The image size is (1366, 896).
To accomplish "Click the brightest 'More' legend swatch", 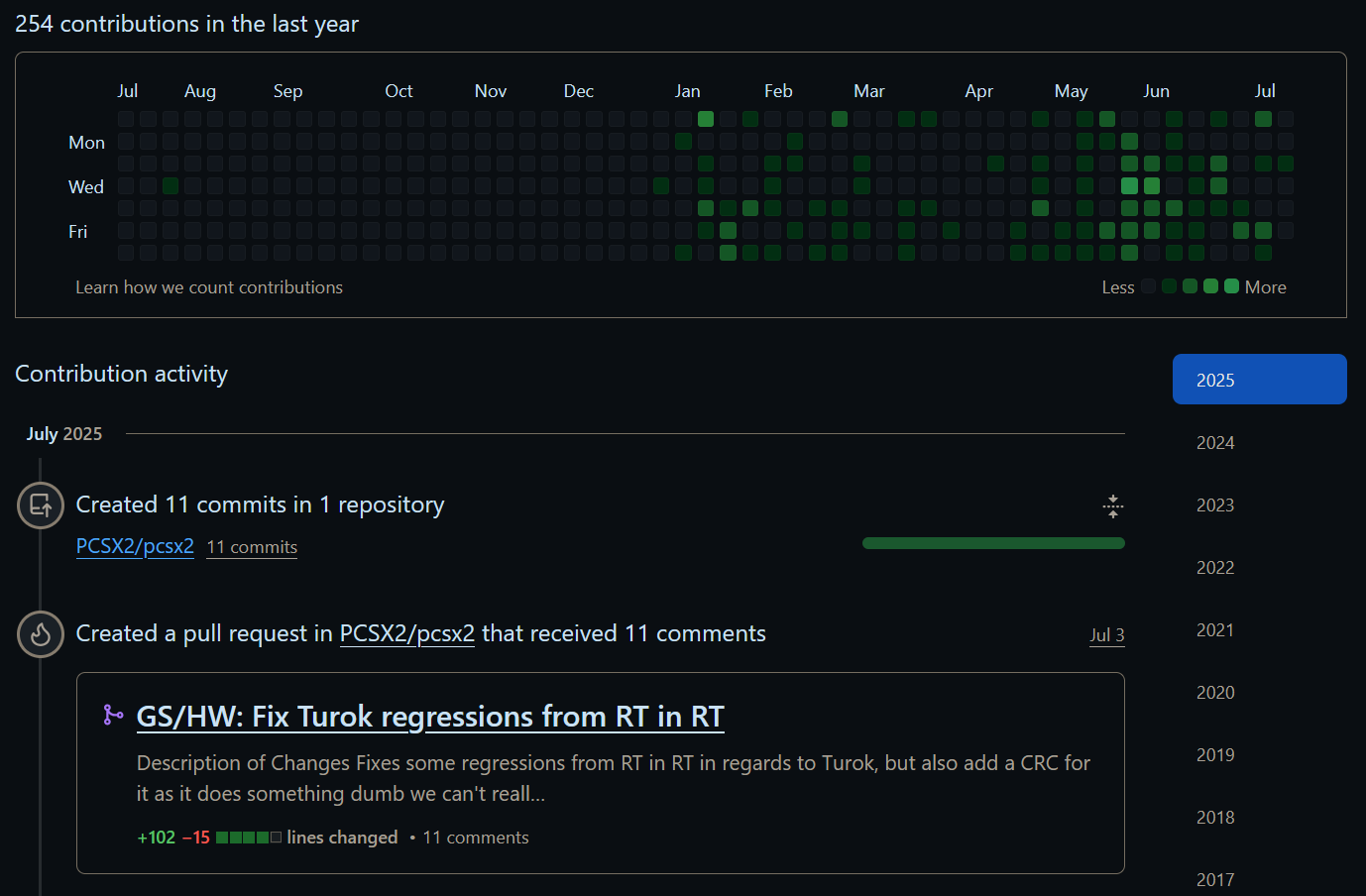I will click(1231, 286).
